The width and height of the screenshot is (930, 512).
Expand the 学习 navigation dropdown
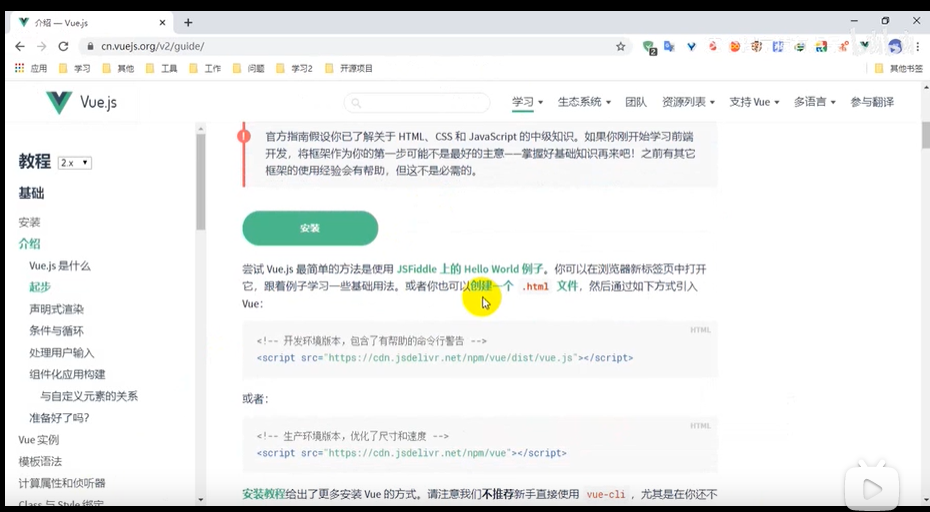tap(527, 102)
